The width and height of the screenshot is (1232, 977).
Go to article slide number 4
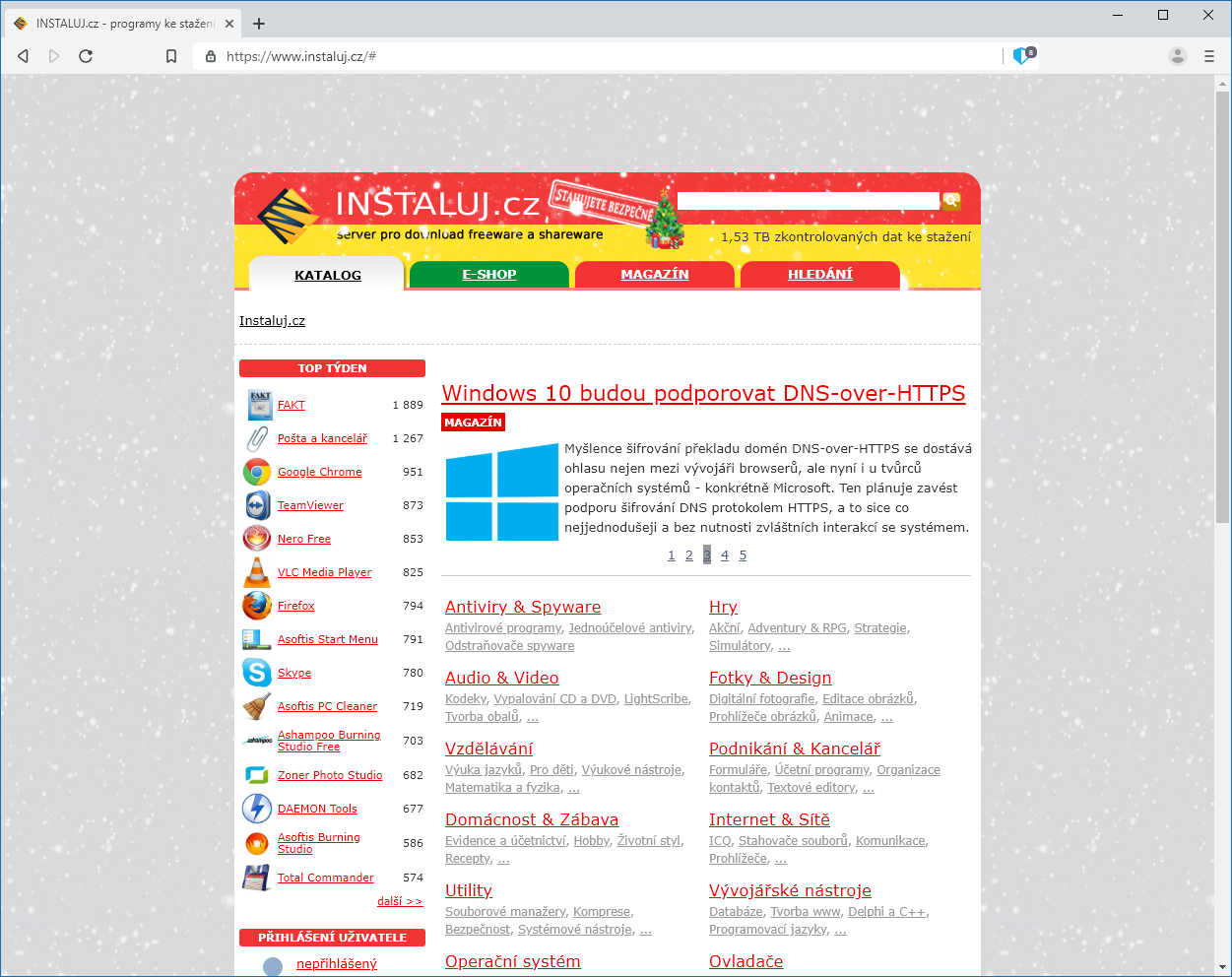(725, 555)
